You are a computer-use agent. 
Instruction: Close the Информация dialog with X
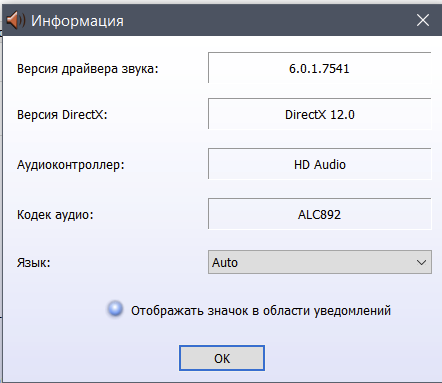[423, 20]
